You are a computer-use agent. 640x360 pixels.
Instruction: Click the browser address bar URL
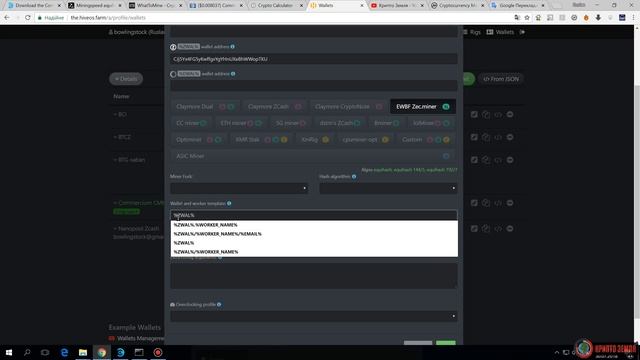click(x=108, y=18)
